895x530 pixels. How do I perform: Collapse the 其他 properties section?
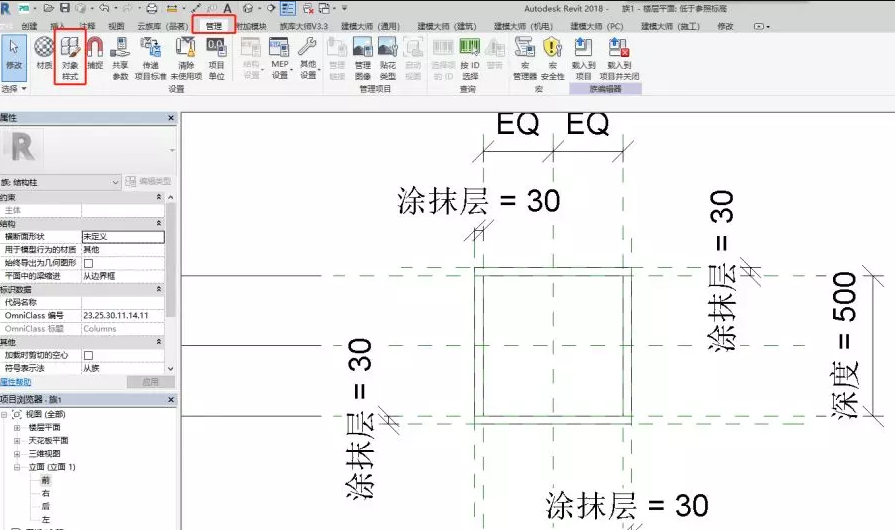(159, 342)
